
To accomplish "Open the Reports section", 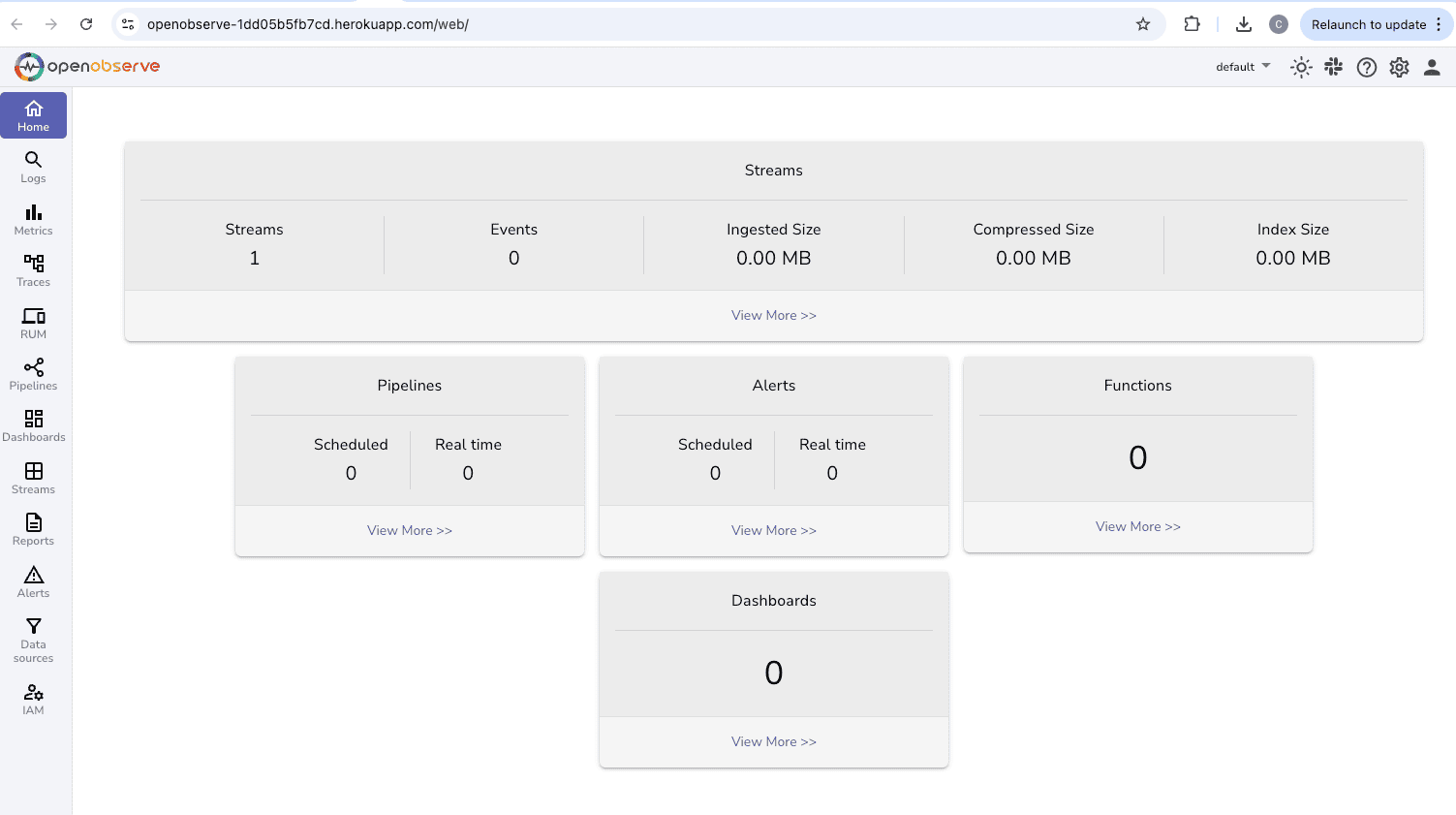I will (33, 529).
